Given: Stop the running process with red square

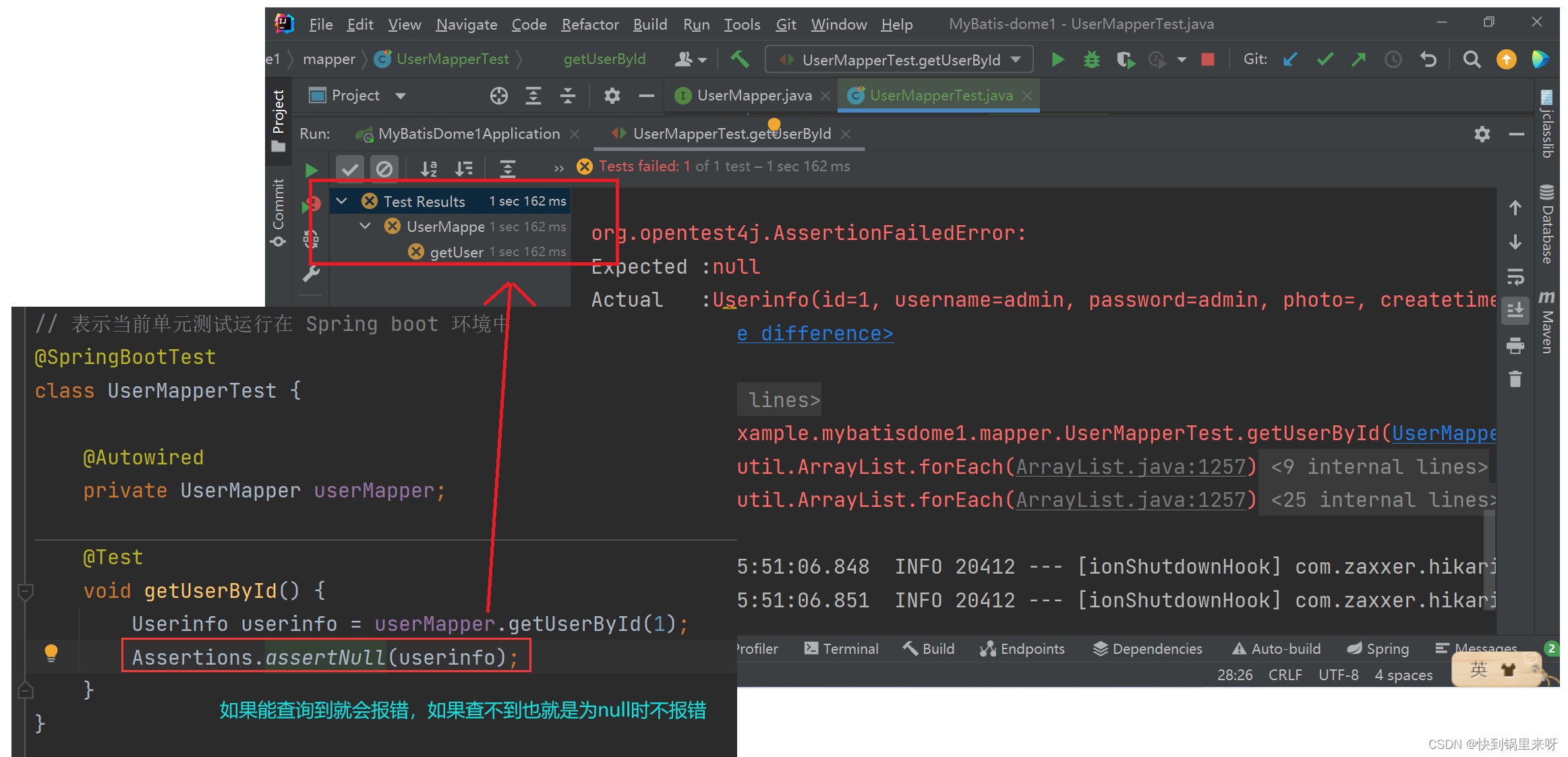Looking at the screenshot, I should (x=1207, y=60).
